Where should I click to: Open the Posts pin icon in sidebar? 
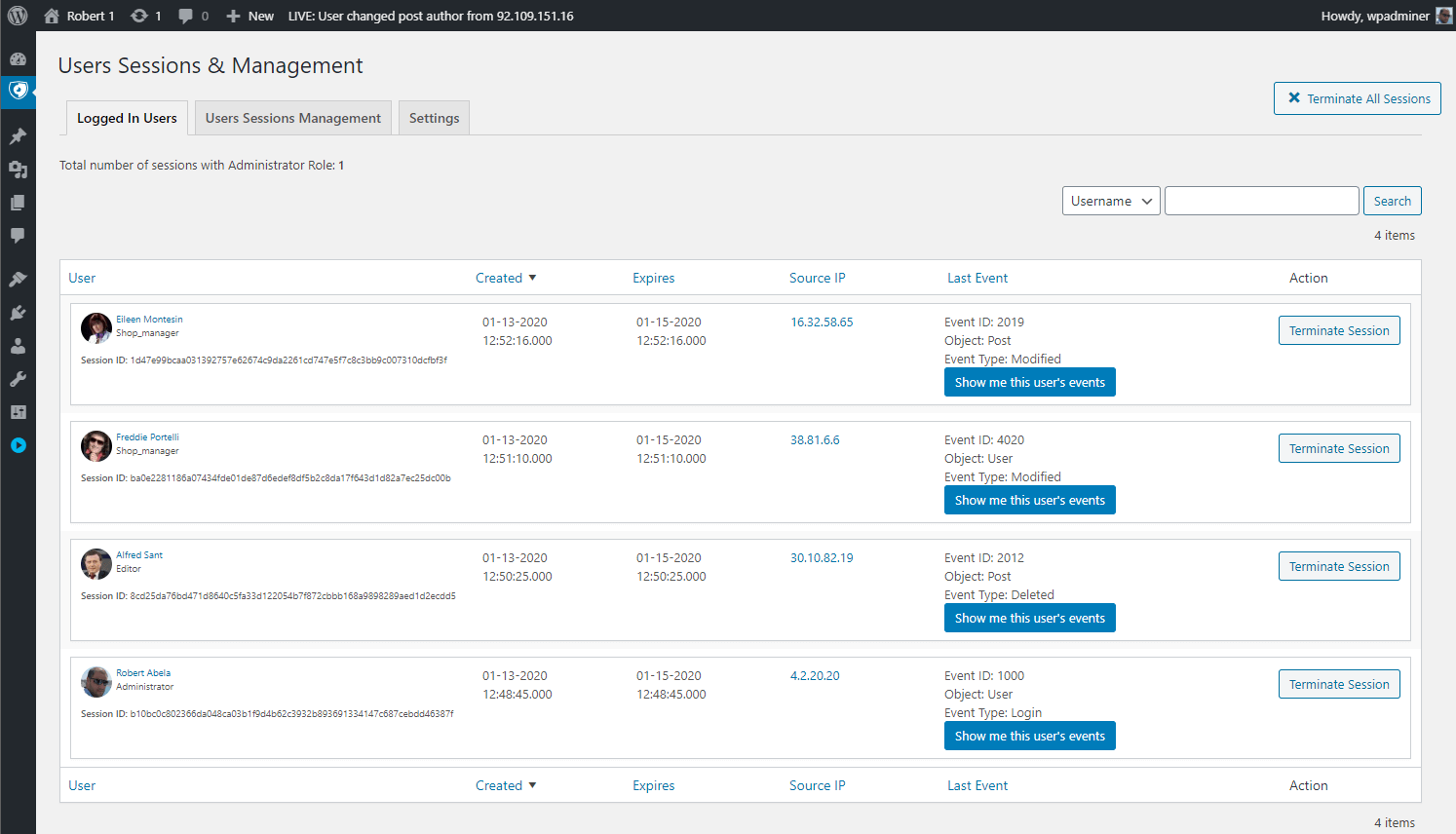pyautogui.click(x=18, y=136)
